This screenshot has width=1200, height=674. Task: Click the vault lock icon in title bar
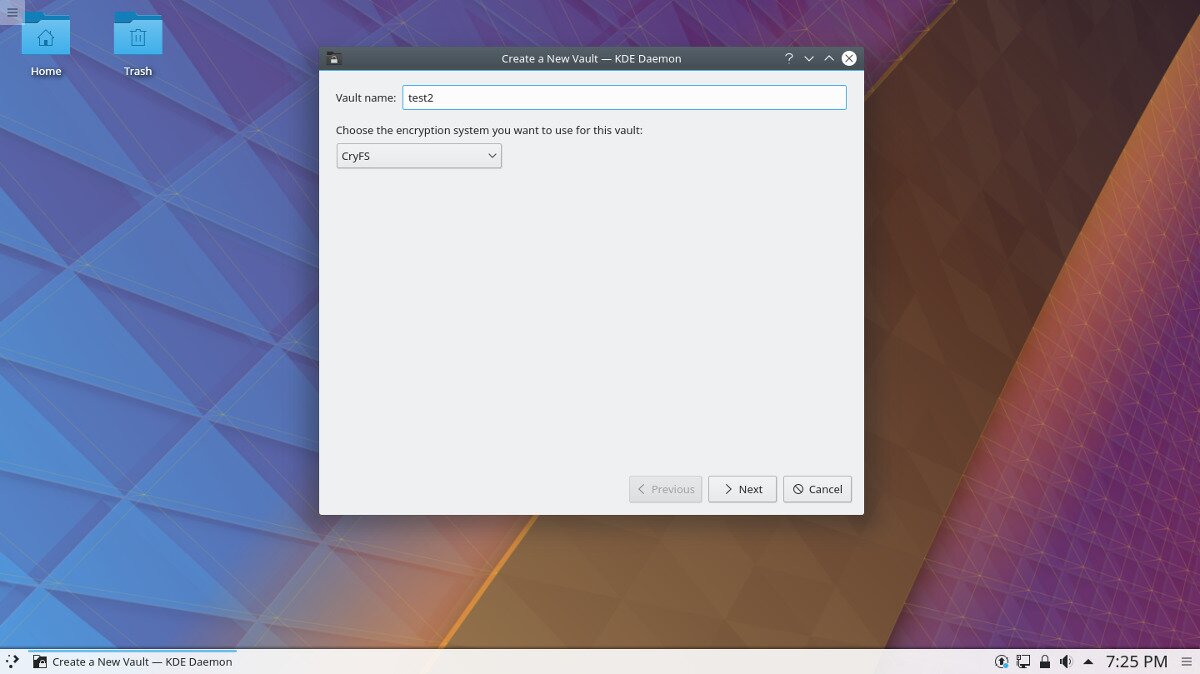[x=333, y=59]
